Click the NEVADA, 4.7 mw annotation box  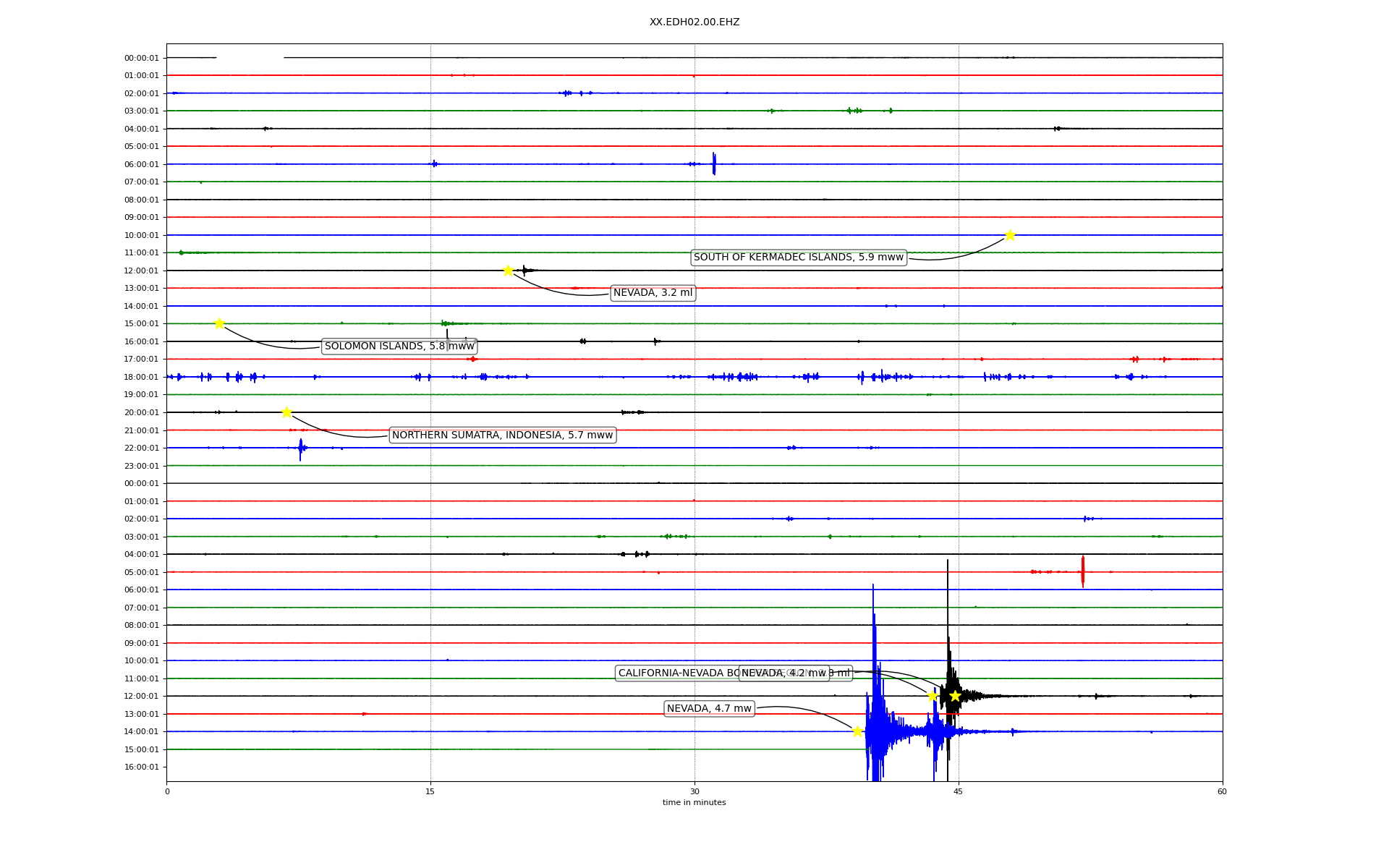click(x=709, y=709)
